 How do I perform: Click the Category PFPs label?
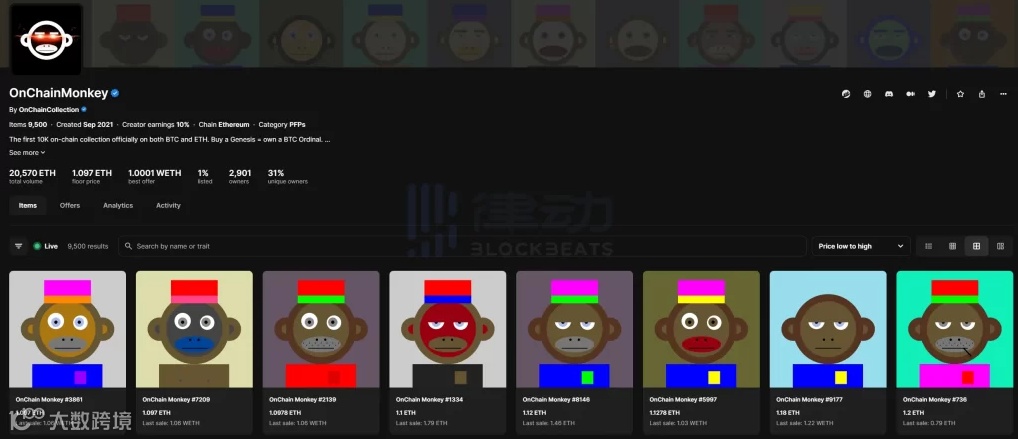click(x=282, y=124)
